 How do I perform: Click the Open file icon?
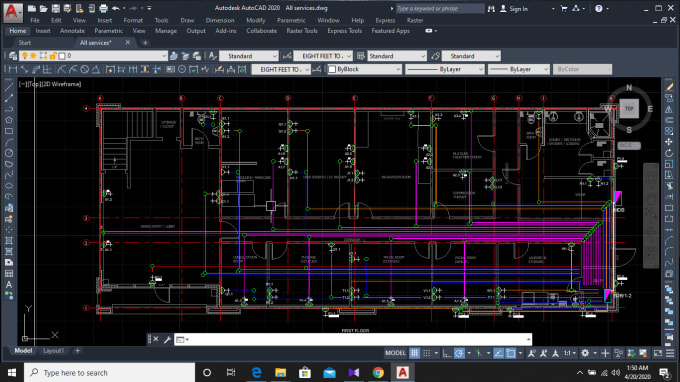43,8
